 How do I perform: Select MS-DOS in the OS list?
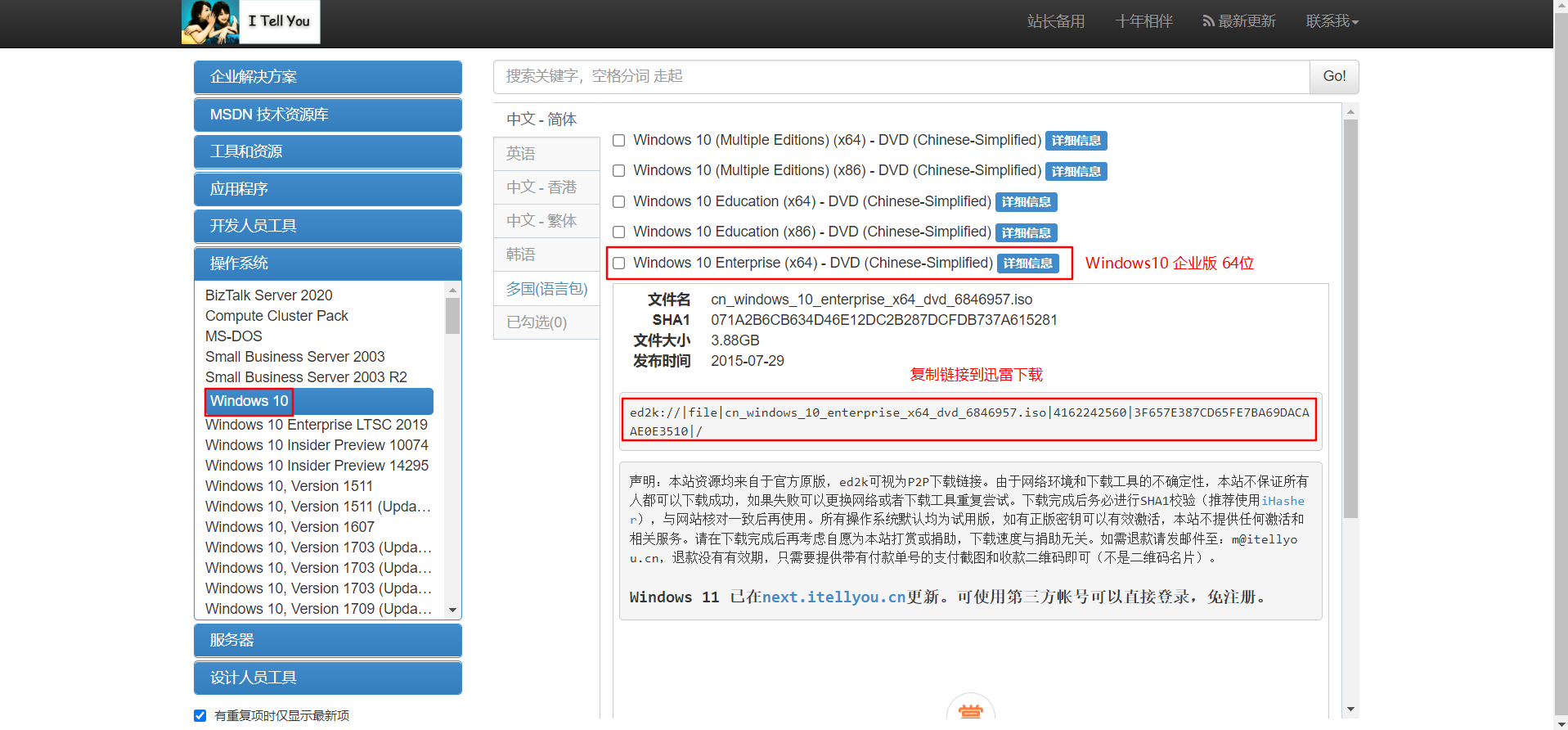[x=234, y=336]
